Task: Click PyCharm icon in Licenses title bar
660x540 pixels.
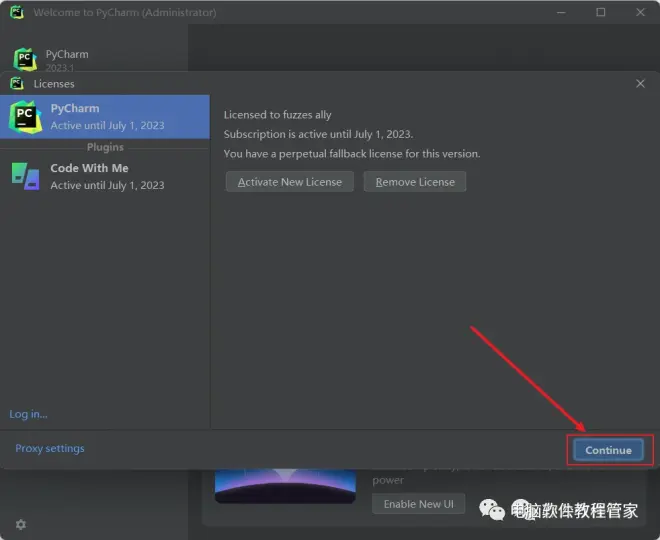Action: pyautogui.click(x=17, y=83)
